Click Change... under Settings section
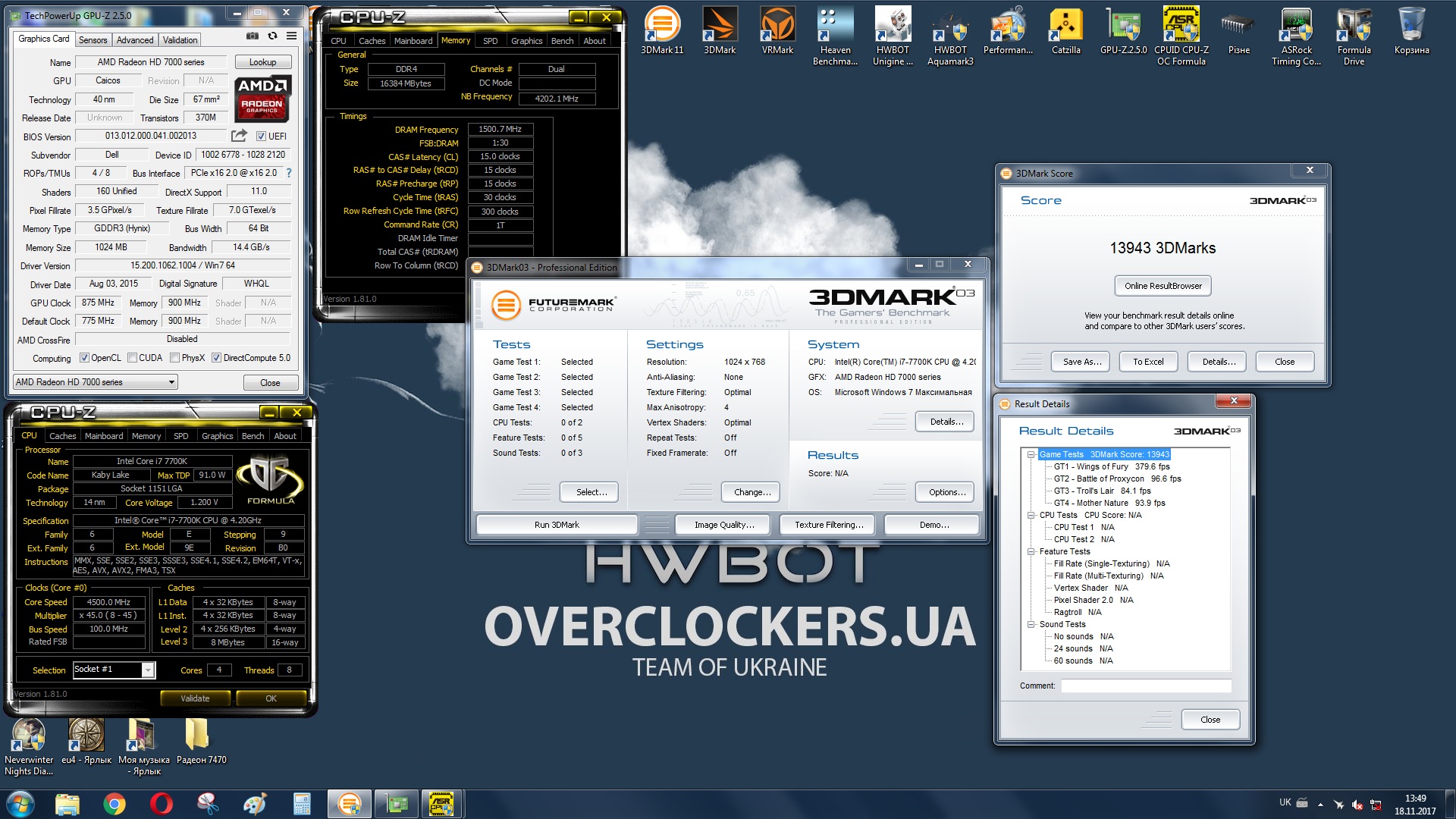 752,492
